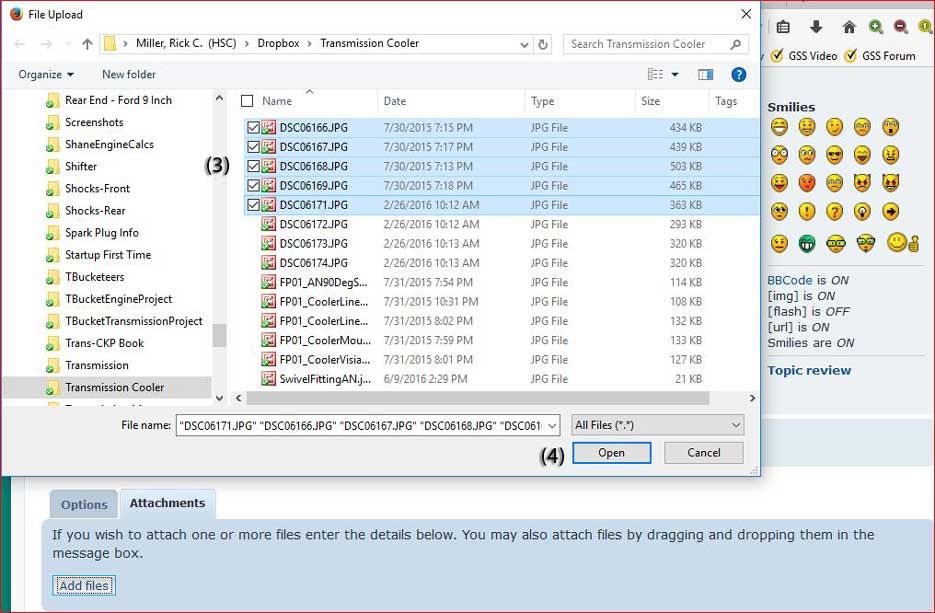
Task: Insert the red angry-face smiley
Action: tap(806, 183)
